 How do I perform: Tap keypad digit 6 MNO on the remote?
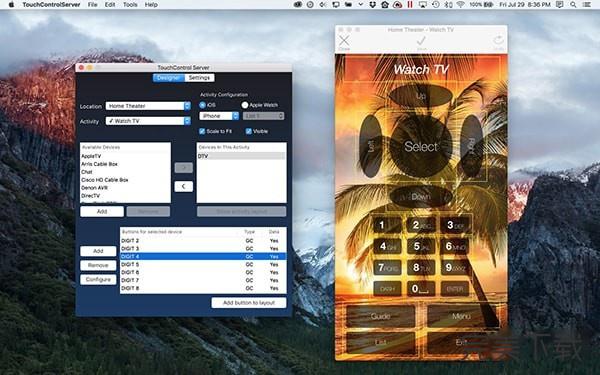tap(455, 246)
